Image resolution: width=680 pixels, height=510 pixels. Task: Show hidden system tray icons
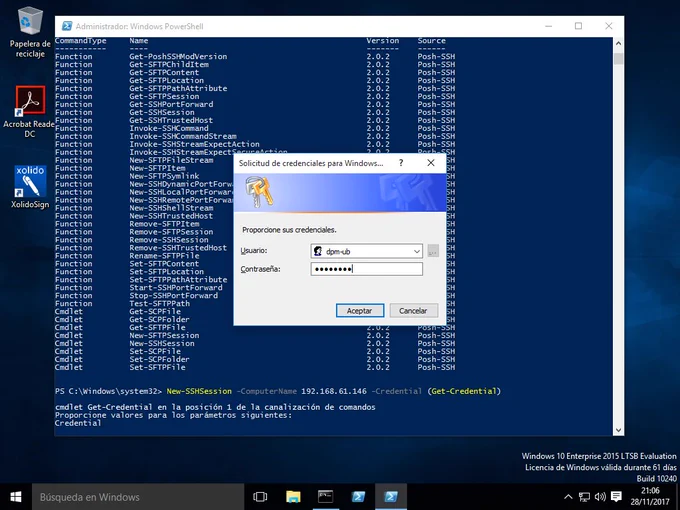[568, 497]
